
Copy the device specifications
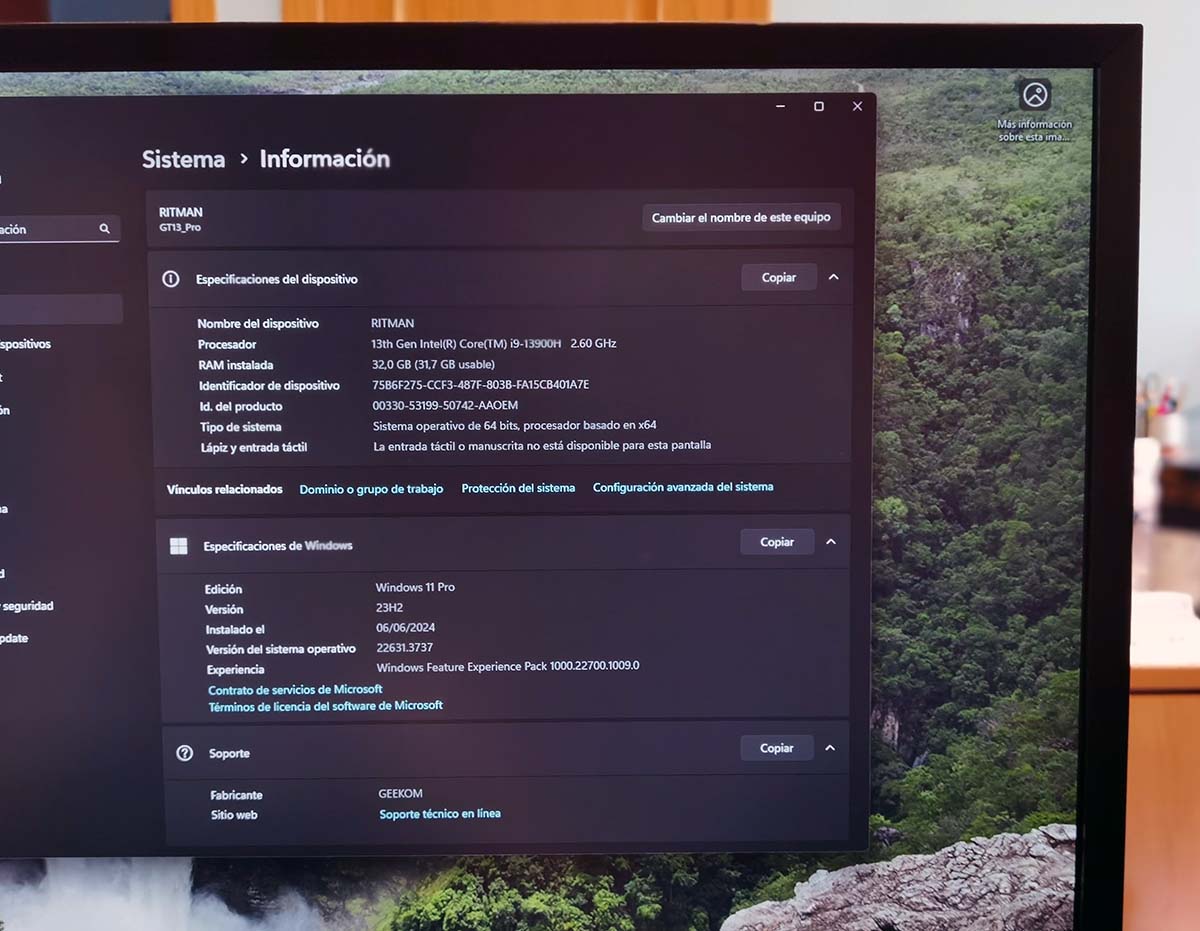click(x=779, y=277)
